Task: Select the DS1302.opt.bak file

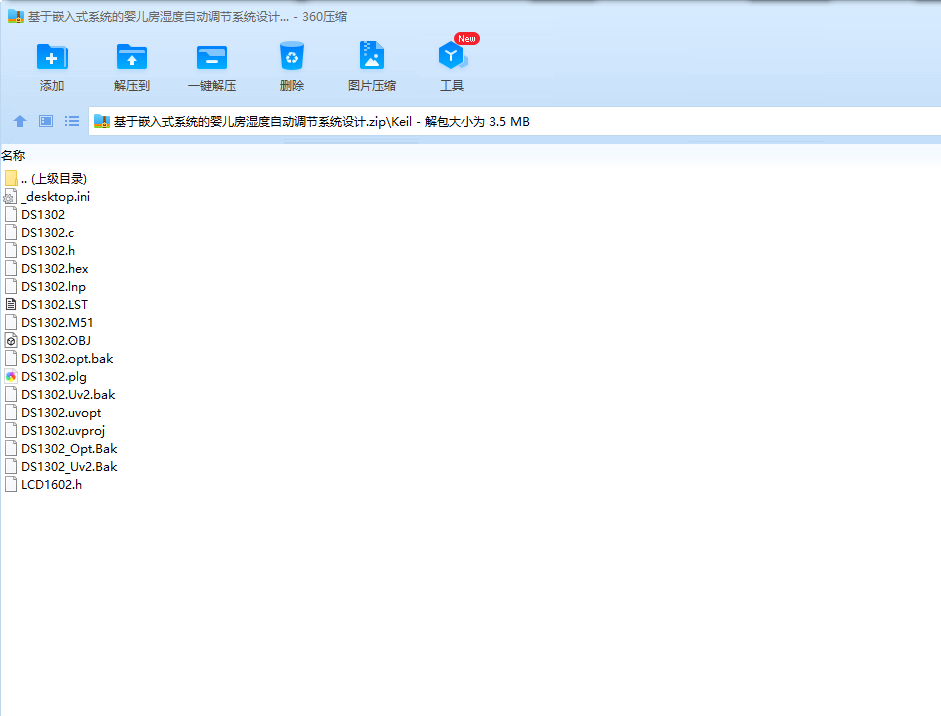Action: tap(67, 358)
